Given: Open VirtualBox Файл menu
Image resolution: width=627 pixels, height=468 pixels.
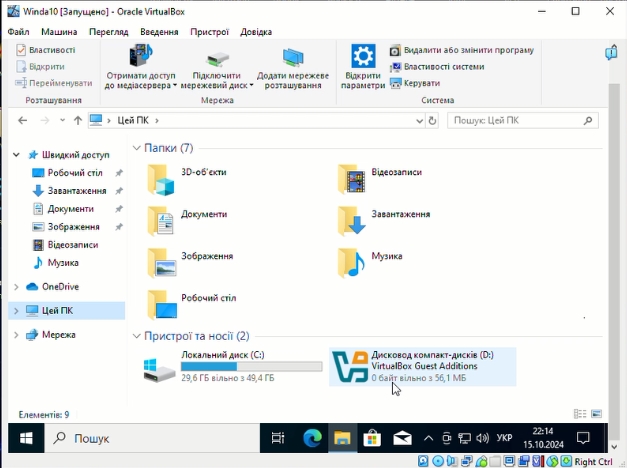Looking at the screenshot, I should [x=18, y=32].
